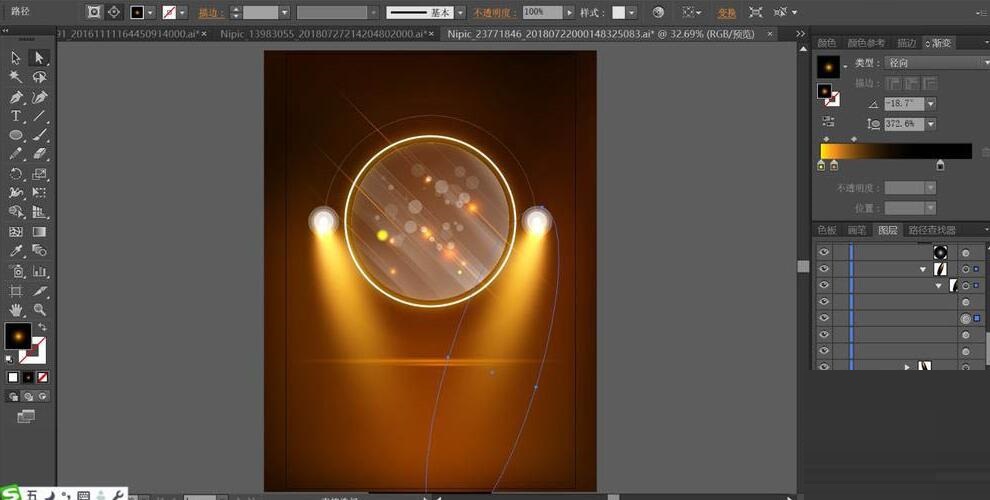Click the gradient ramp bar
Screen dimensions: 990x500
click(x=896, y=151)
